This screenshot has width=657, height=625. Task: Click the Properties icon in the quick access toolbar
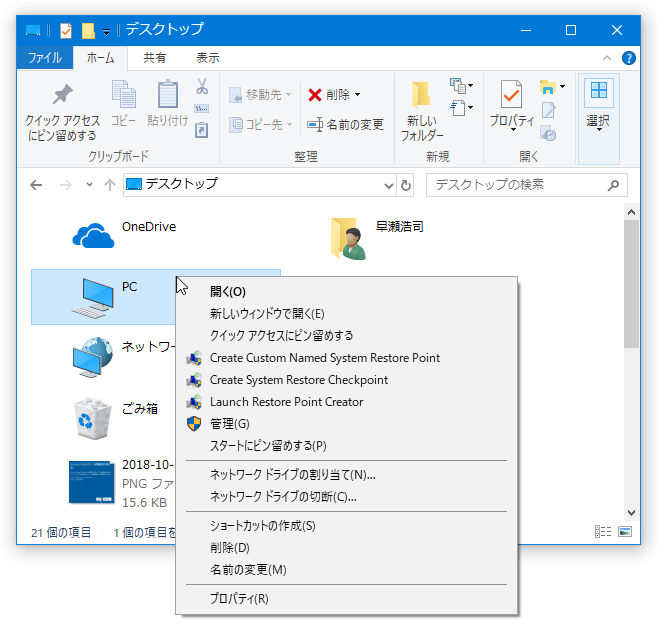coord(66,31)
